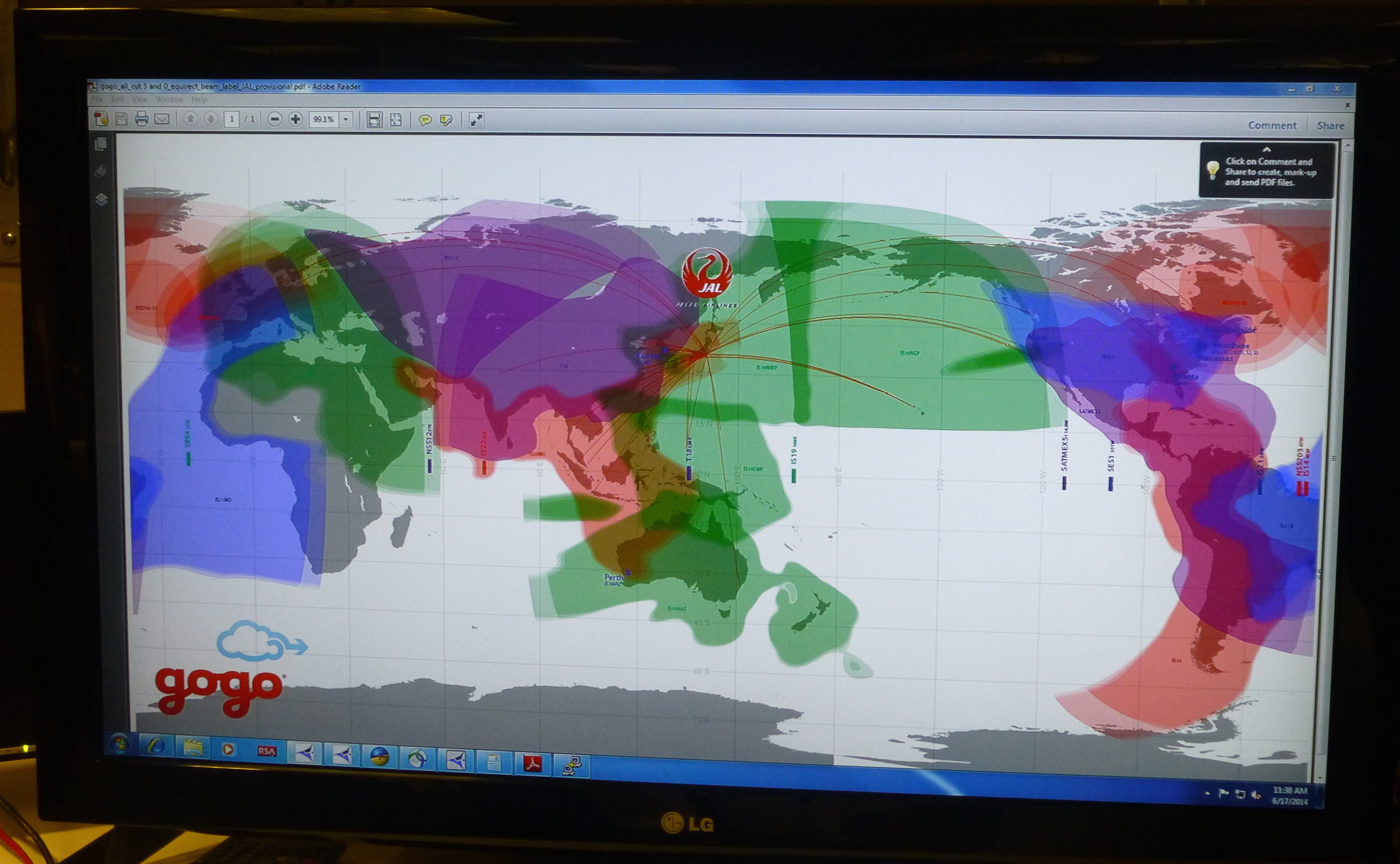Viewport: 1400px width, 864px height.
Task: Go to next page down arrow
Action: point(211,119)
